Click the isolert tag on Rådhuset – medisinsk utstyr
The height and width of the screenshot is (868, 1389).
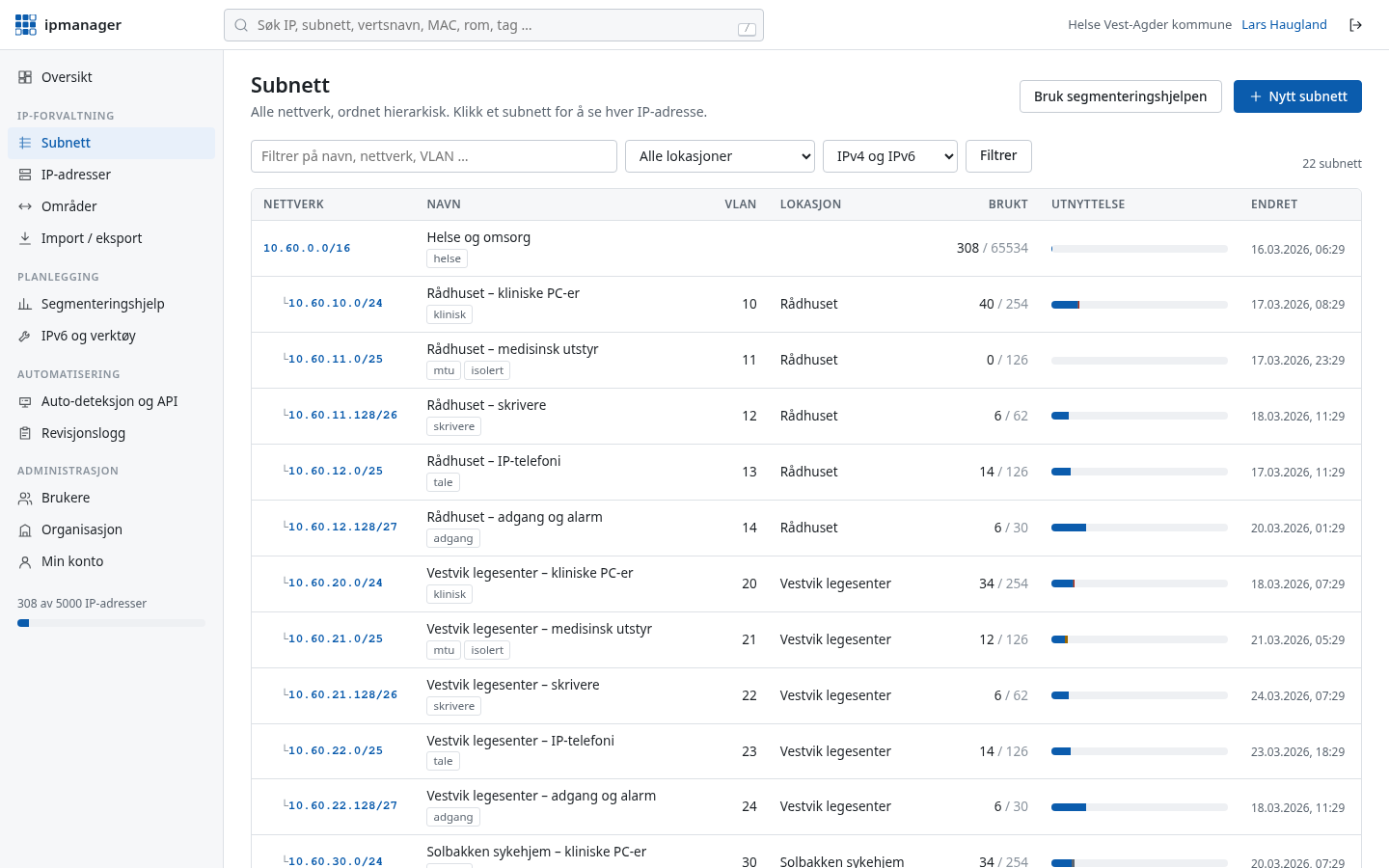tap(487, 370)
